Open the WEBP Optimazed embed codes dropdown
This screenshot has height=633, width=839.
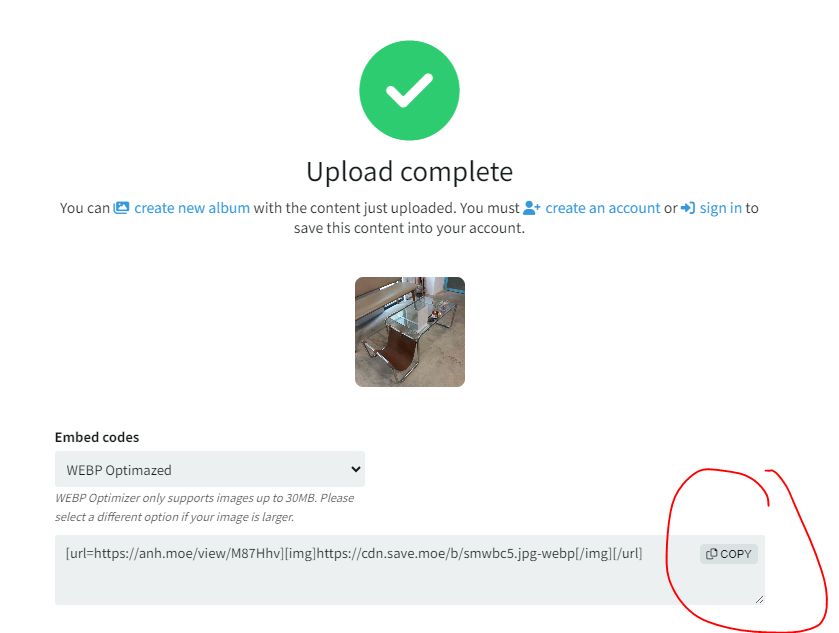click(x=210, y=469)
